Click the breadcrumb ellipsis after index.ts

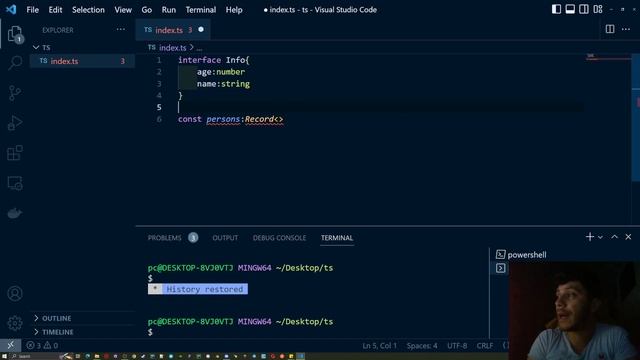(199, 48)
